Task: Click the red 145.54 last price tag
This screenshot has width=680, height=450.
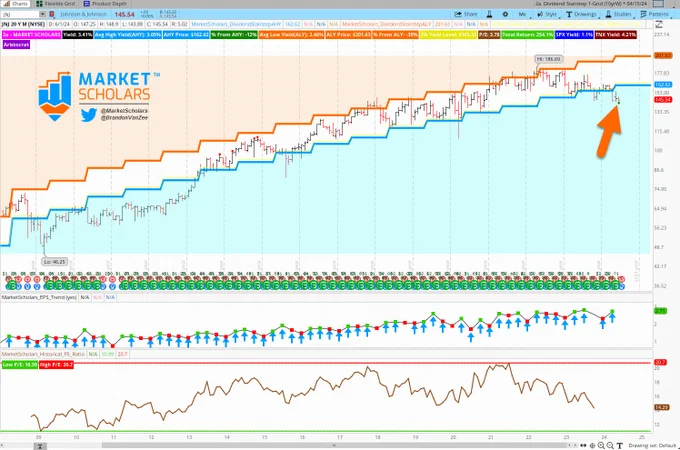Action: click(663, 100)
